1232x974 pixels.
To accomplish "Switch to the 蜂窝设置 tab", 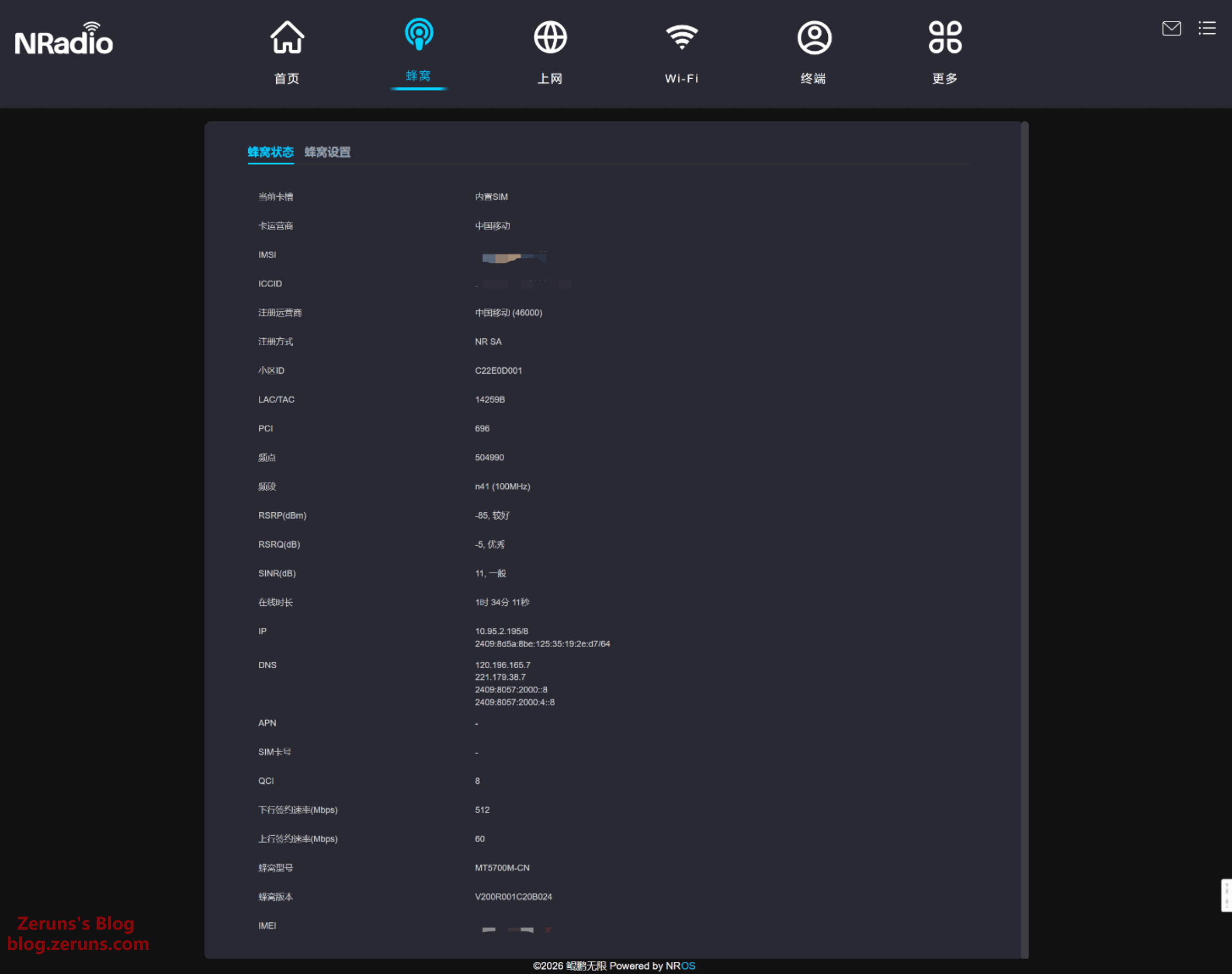I will 327,152.
